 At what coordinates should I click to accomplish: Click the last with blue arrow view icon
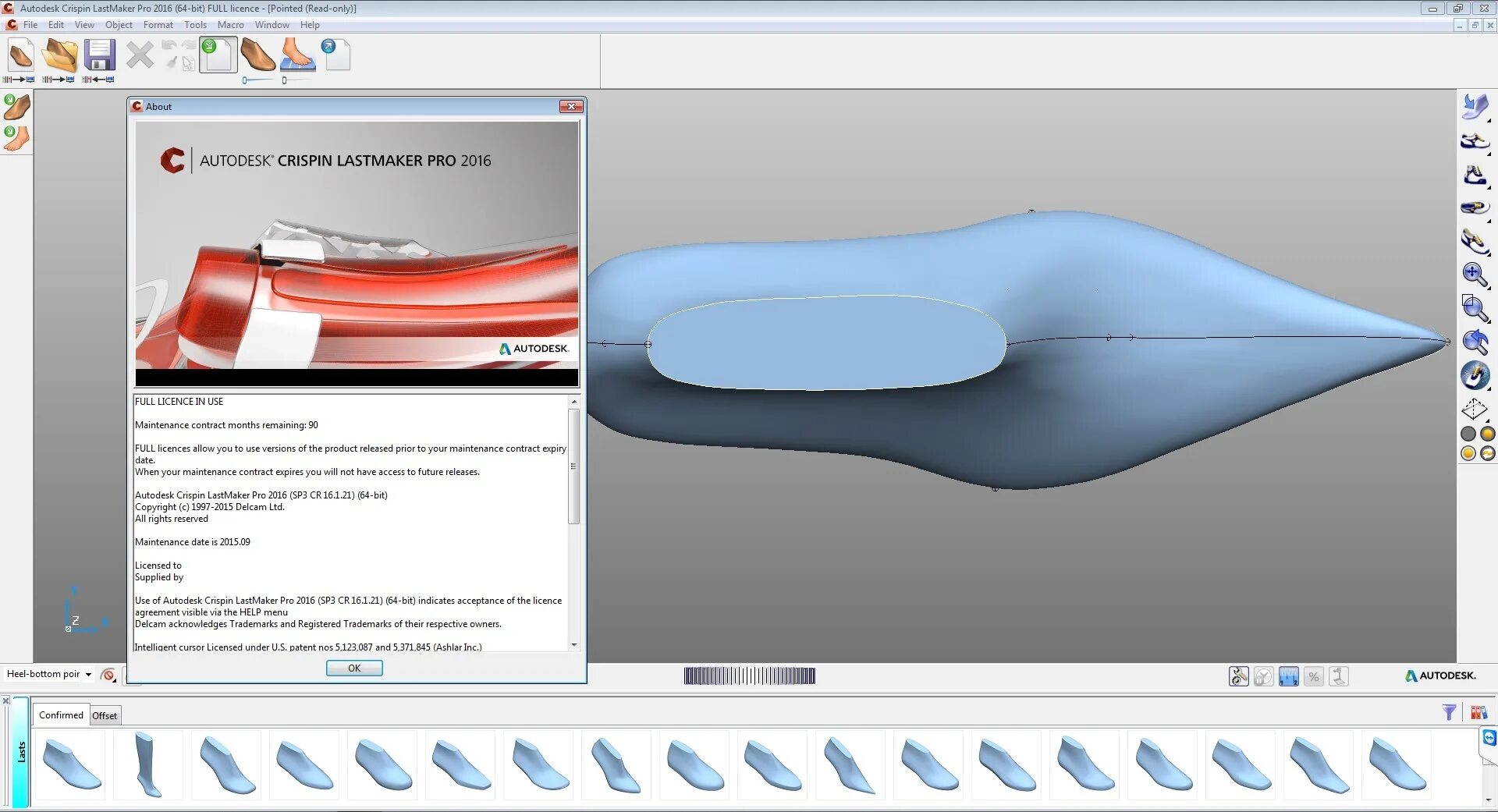[1475, 107]
